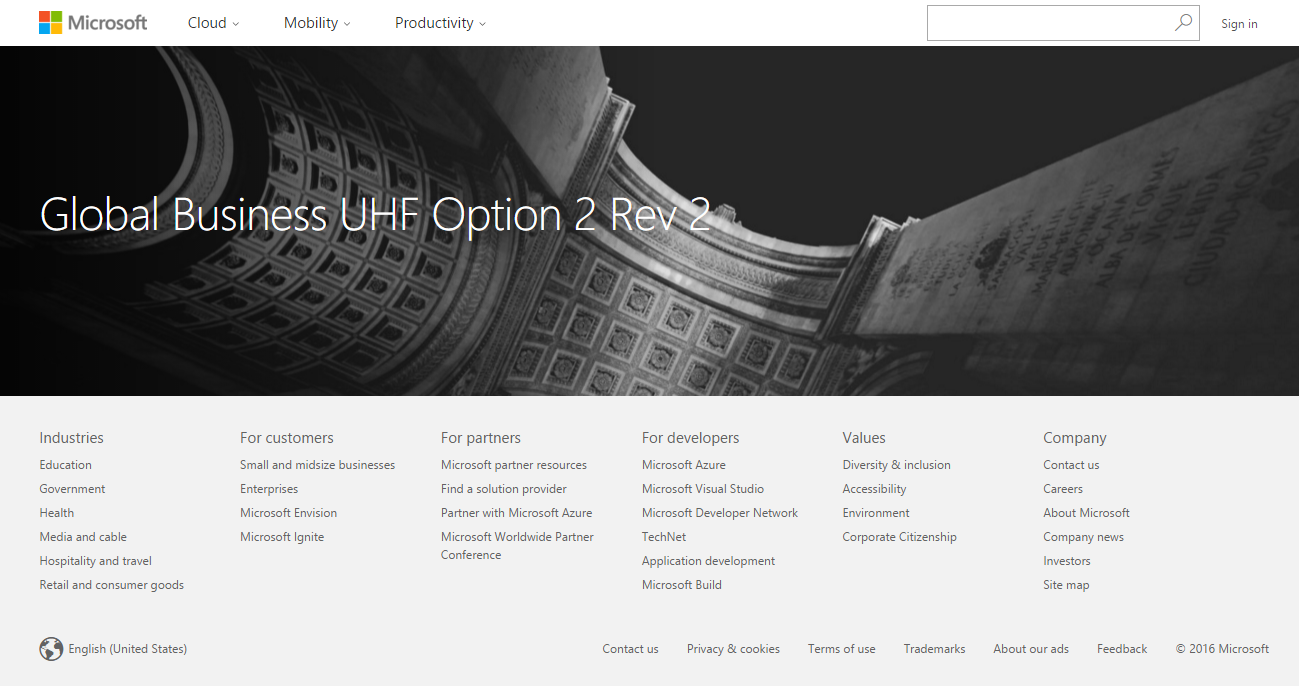Image resolution: width=1299 pixels, height=691 pixels.
Task: Click the globe icon beside English (United States)
Action: coord(51,649)
